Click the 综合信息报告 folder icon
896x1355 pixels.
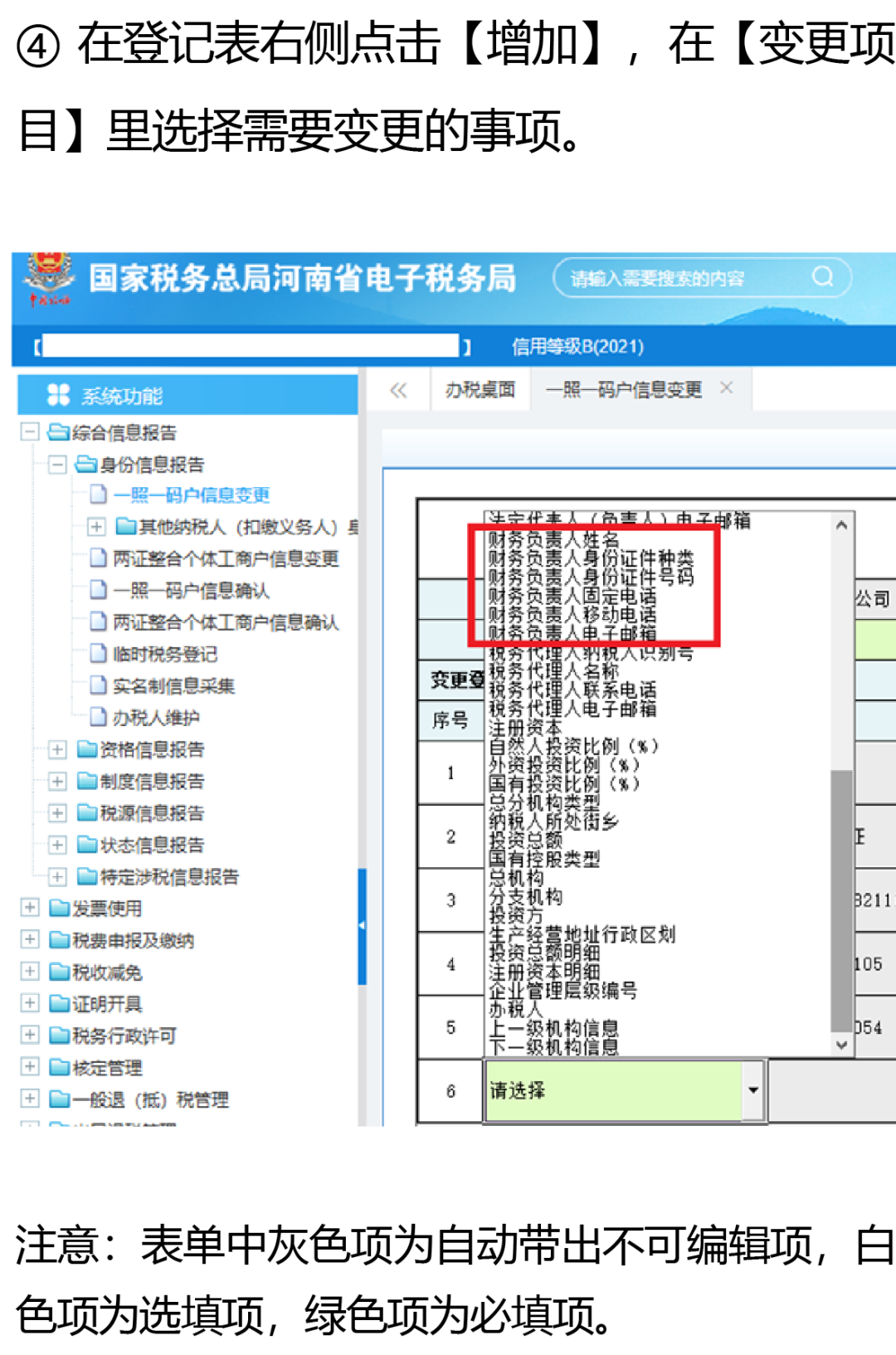point(59,431)
